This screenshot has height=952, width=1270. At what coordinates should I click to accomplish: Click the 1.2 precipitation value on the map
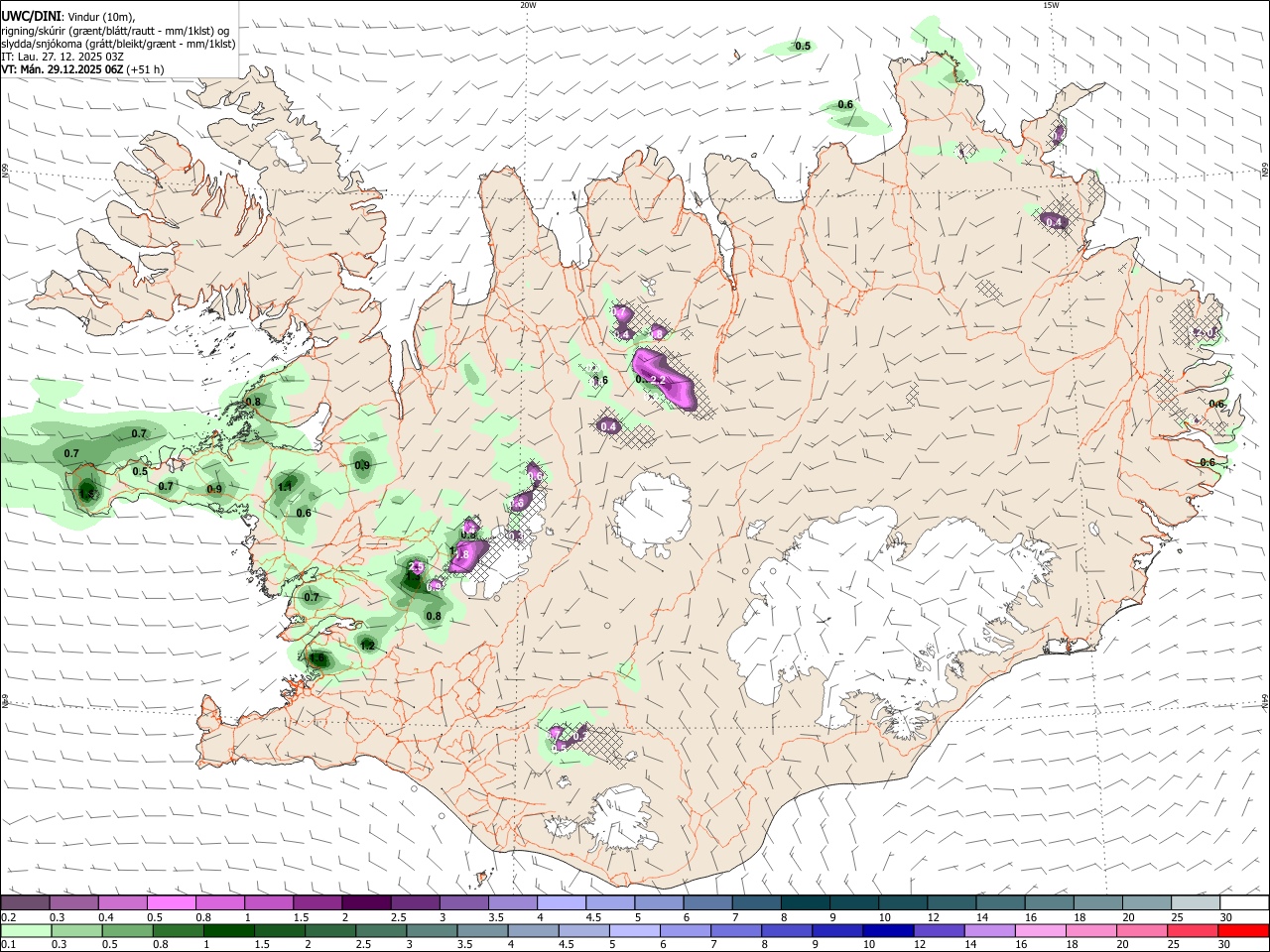(367, 646)
